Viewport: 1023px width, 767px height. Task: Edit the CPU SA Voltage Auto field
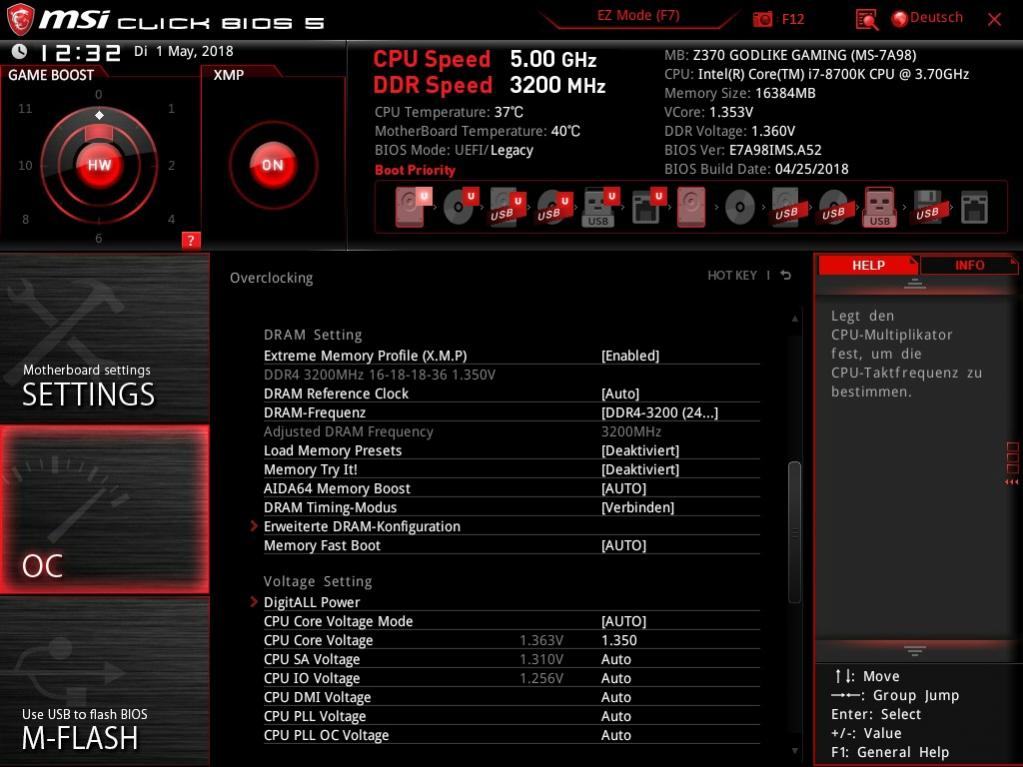tap(616, 659)
